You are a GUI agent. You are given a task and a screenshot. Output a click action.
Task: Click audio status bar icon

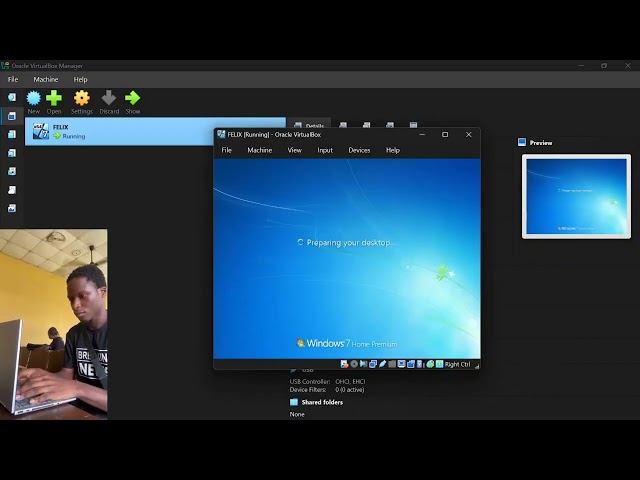tap(363, 364)
